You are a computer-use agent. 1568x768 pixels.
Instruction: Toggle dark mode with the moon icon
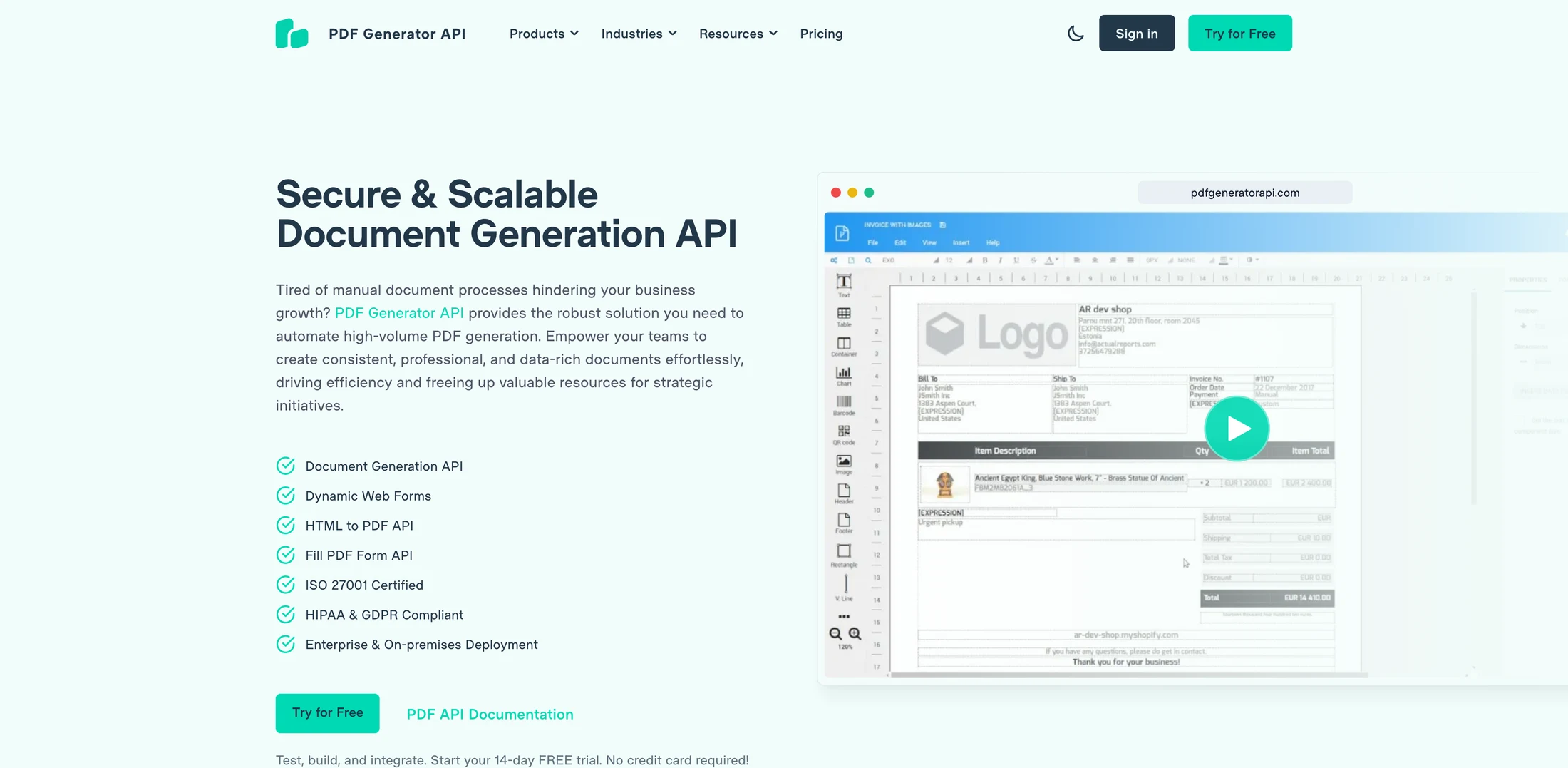pyautogui.click(x=1076, y=34)
